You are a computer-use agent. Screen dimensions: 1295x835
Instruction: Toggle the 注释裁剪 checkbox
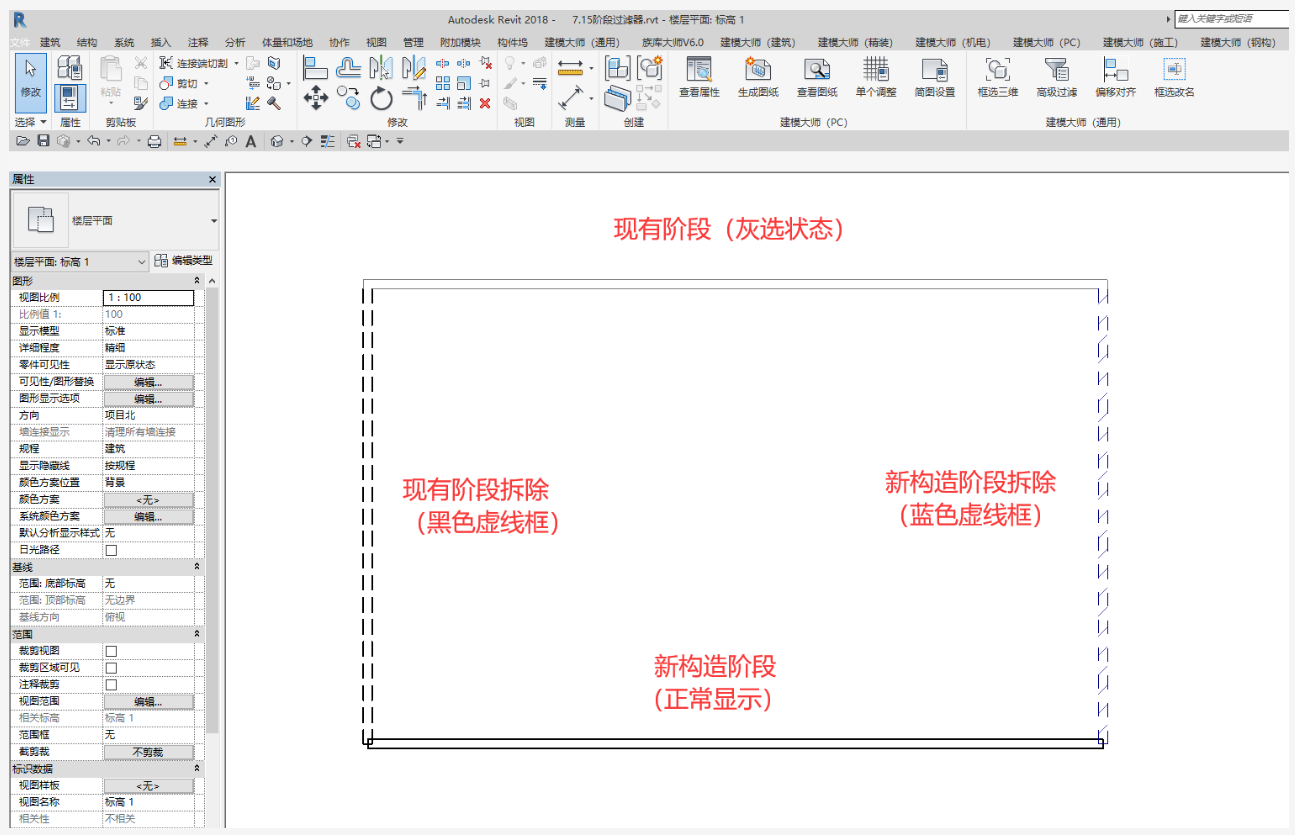coord(111,685)
